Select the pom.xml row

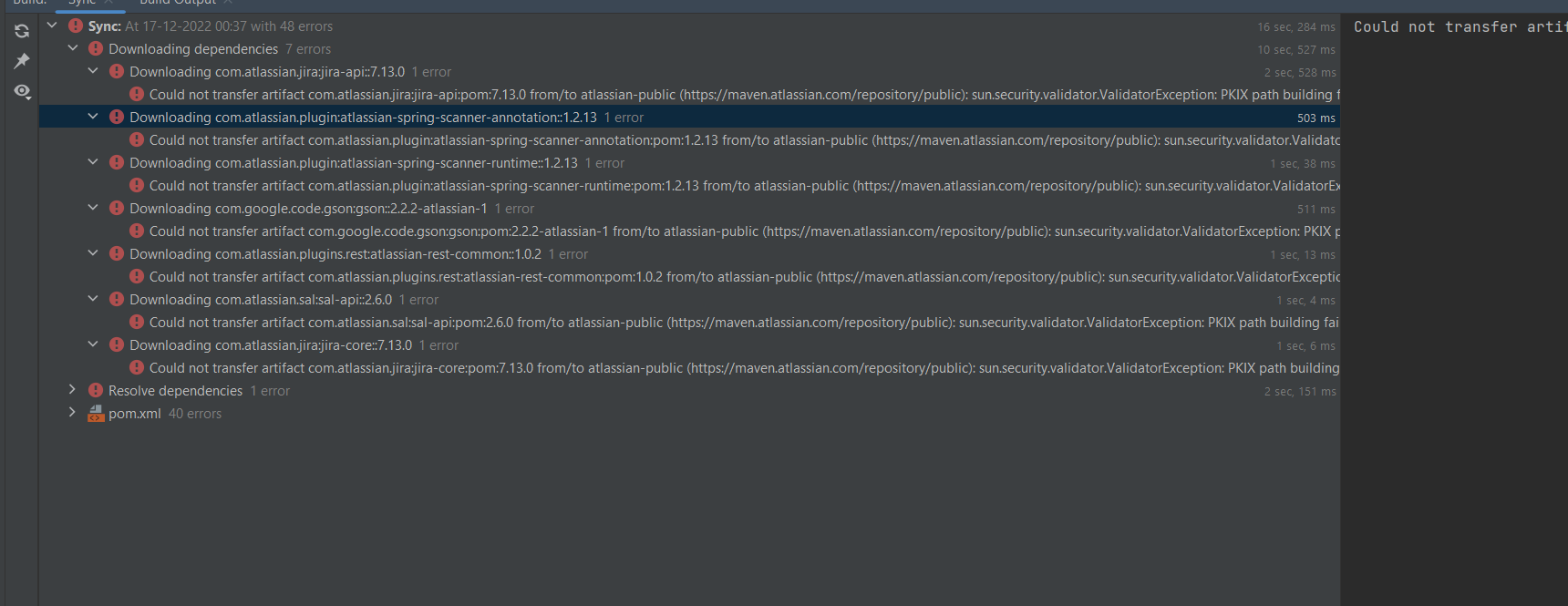689,414
